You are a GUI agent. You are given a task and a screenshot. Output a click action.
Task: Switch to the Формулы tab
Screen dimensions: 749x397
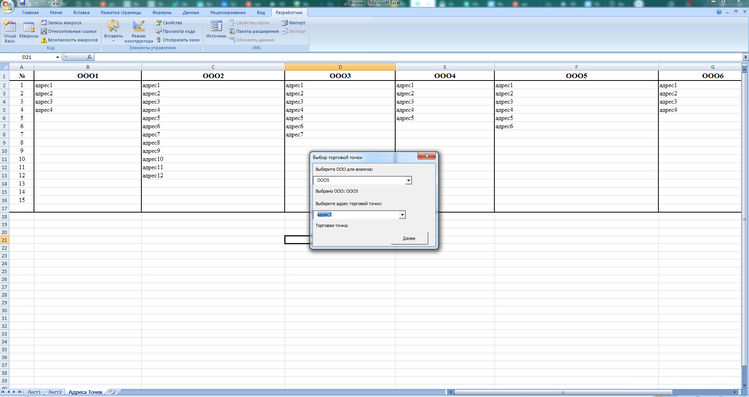point(162,12)
